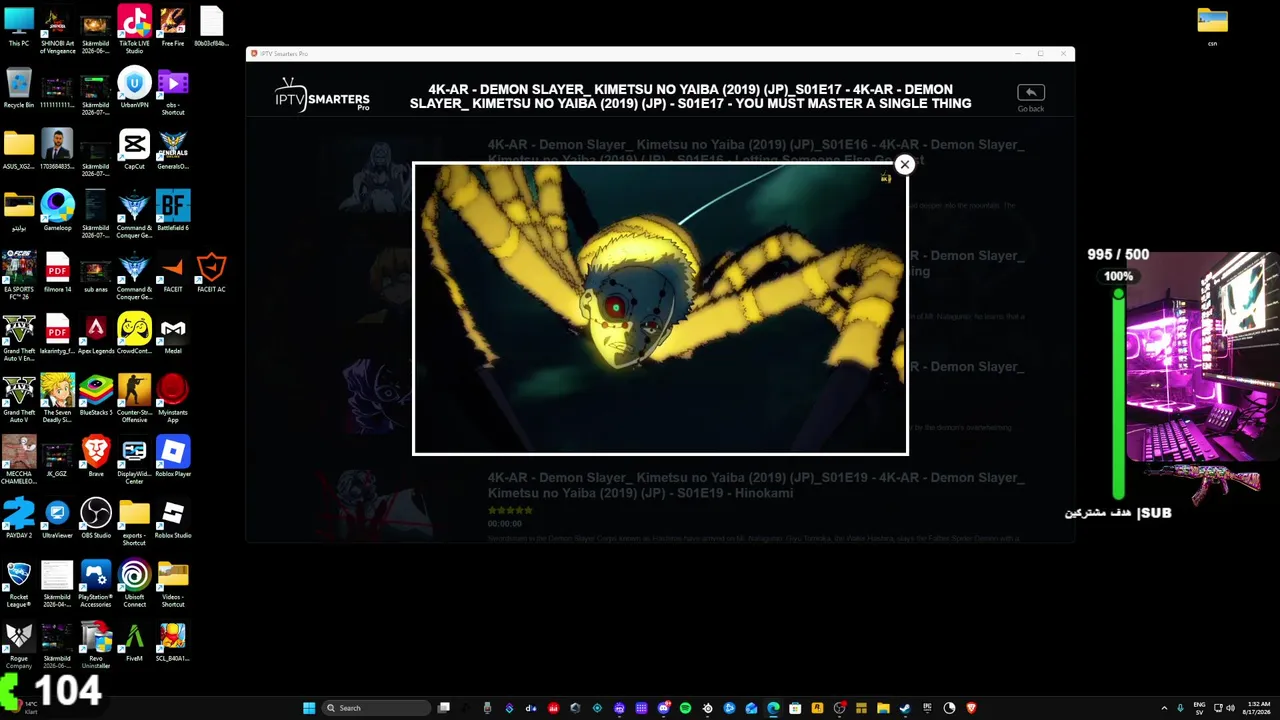Open Brave browser desktop shortcut

pyautogui.click(x=96, y=457)
